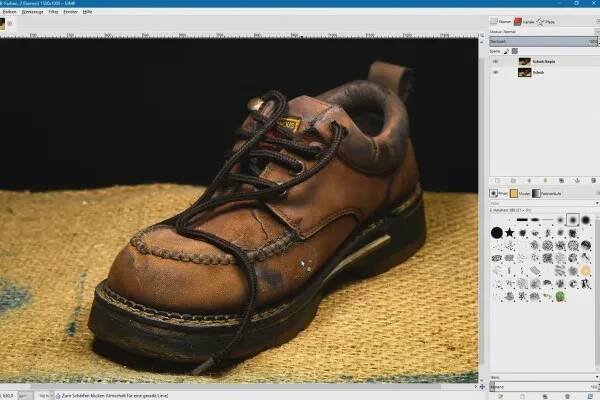Toggle the lock pixels icon in Layers panel
The image size is (600, 400).
(506, 51)
